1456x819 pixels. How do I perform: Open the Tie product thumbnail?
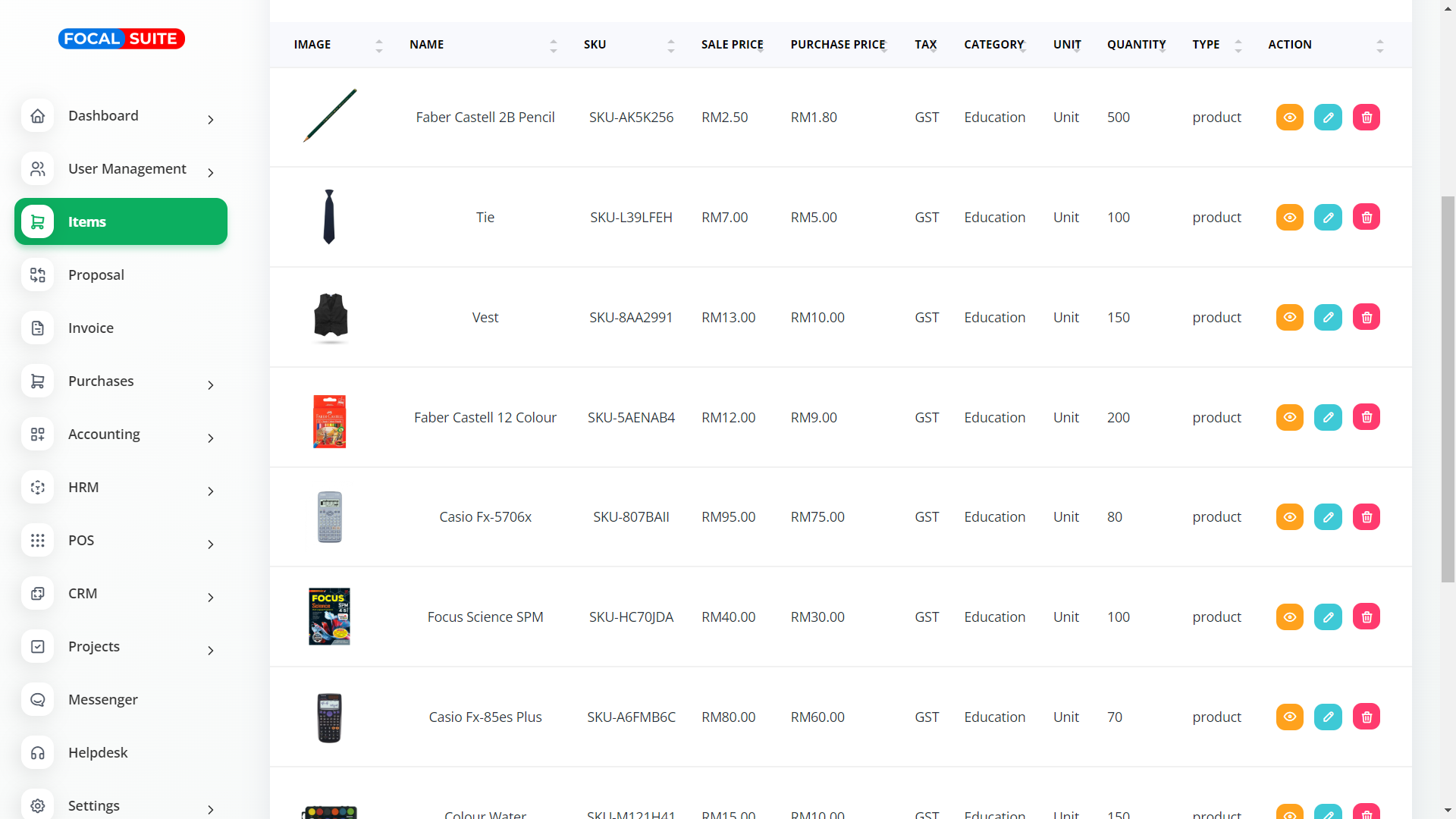tap(329, 217)
